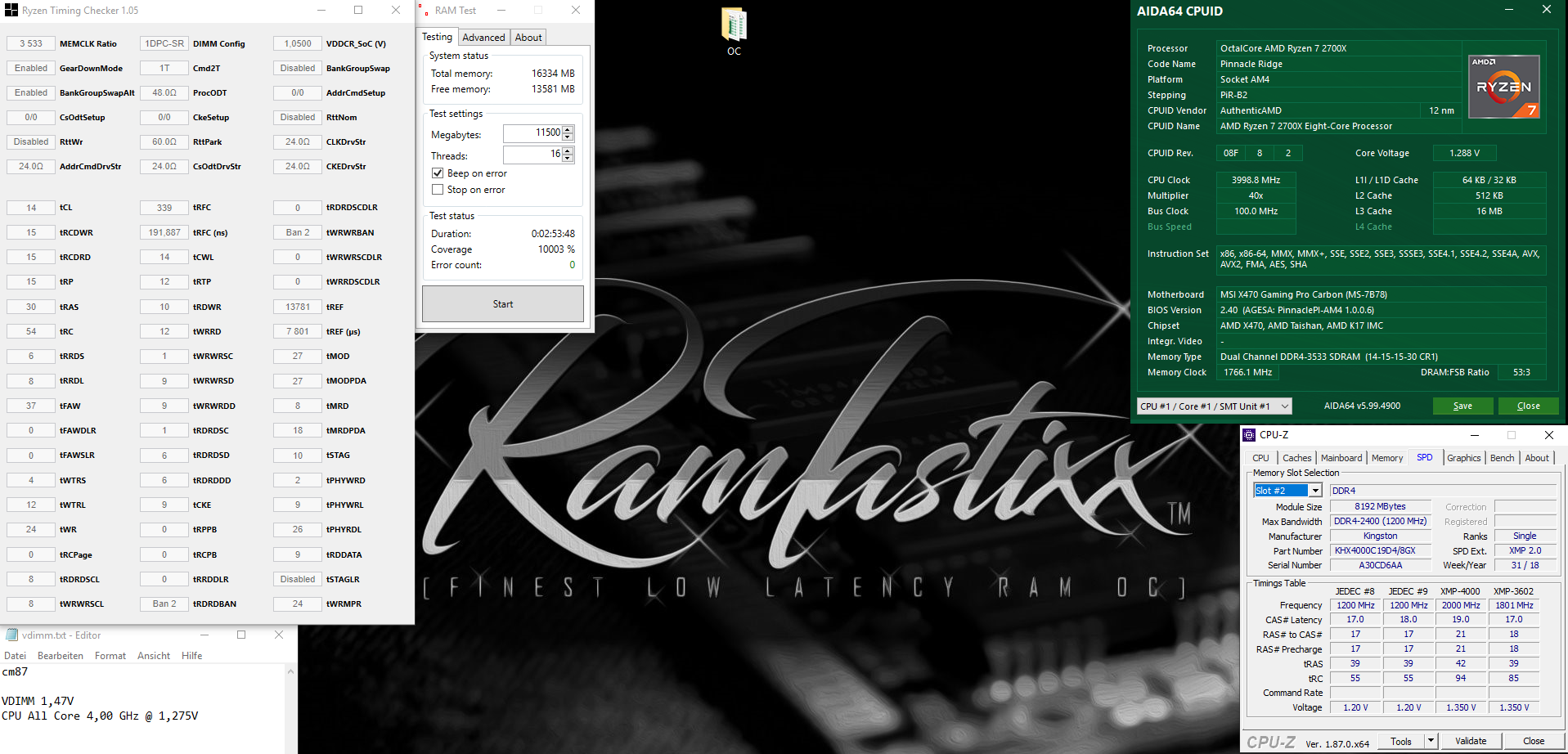Toggle the Beep on error checkbox
The image size is (1568, 754).
[x=438, y=173]
